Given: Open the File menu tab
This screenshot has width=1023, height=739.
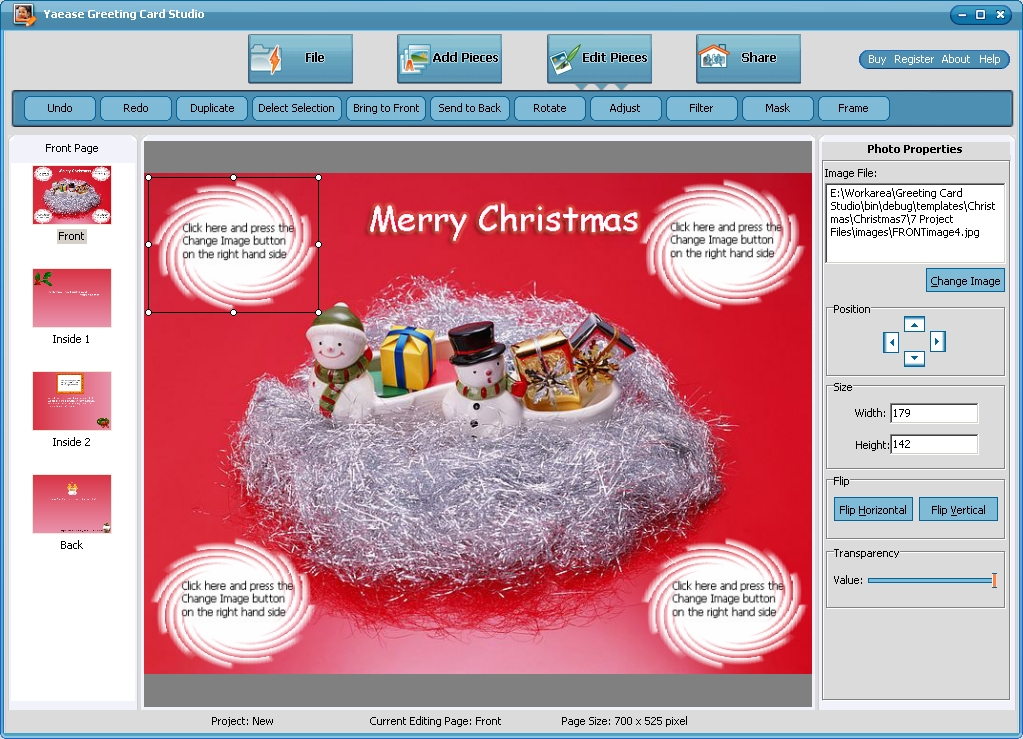Looking at the screenshot, I should (x=300, y=58).
